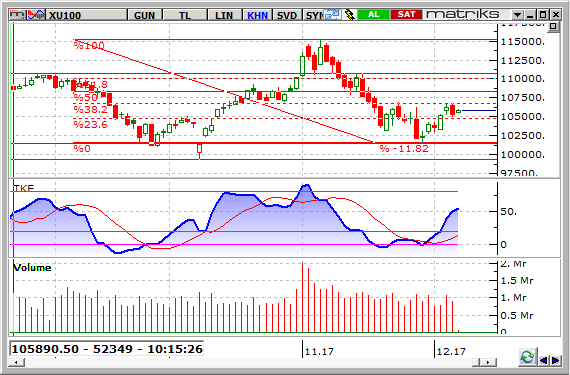The image size is (570, 375).
Task: Click the yellow lightning bolt icon
Action: pyautogui.click(x=349, y=15)
